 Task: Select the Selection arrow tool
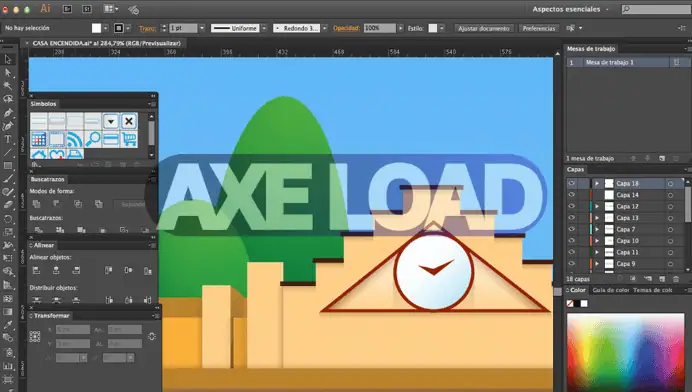[x=8, y=59]
